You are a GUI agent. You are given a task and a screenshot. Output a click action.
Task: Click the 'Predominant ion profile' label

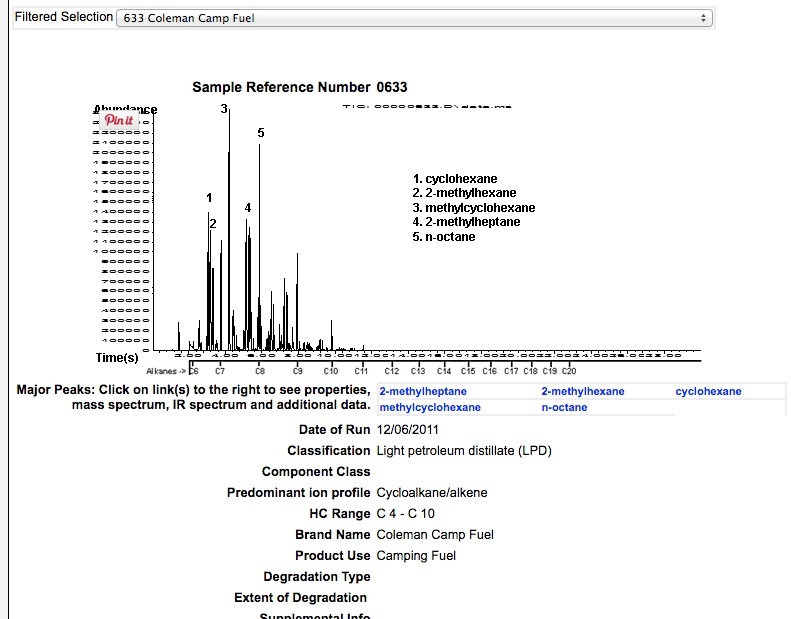coord(298,493)
